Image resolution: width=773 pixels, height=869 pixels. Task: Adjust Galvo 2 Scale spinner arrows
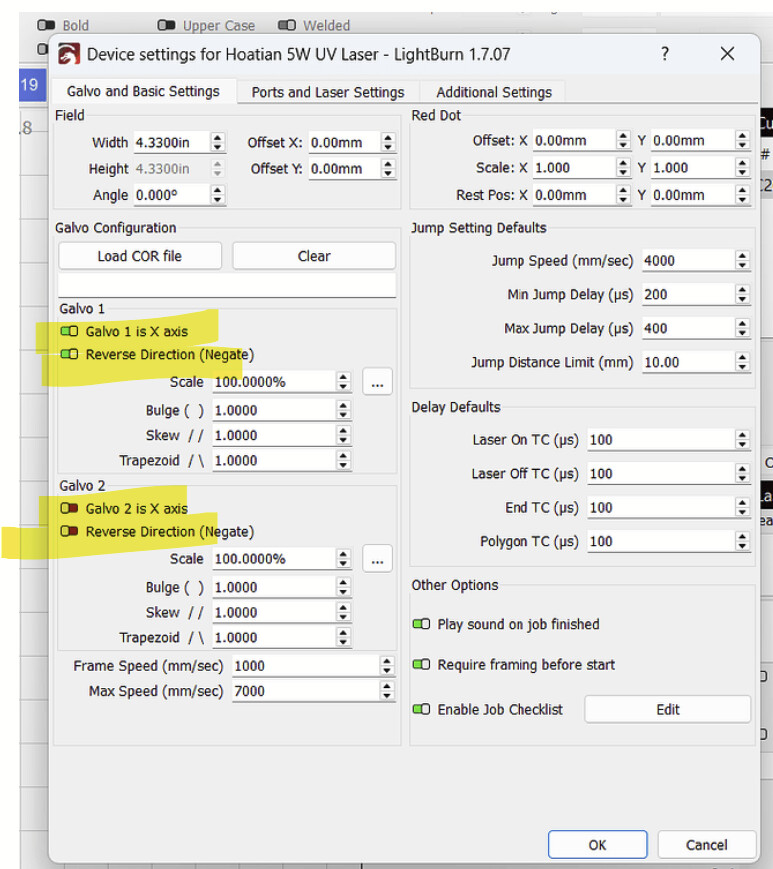pos(344,559)
